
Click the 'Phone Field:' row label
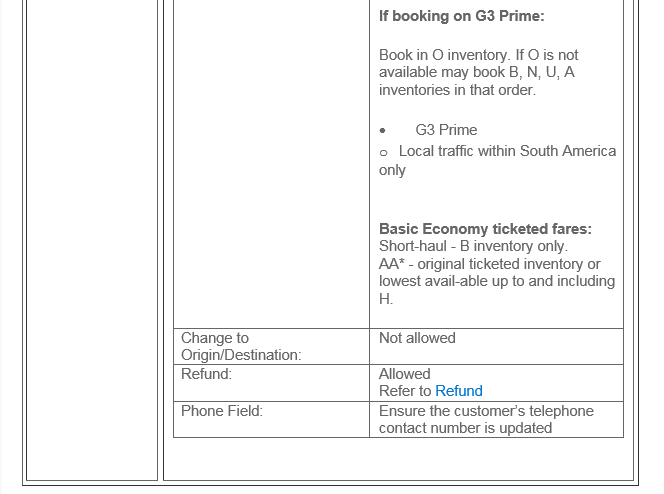(x=222, y=411)
